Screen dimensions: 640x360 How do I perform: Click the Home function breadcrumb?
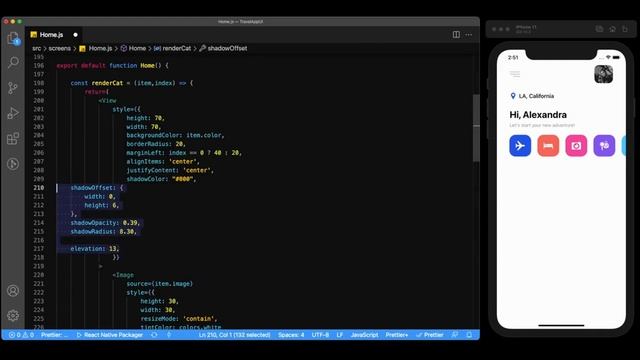133,48
